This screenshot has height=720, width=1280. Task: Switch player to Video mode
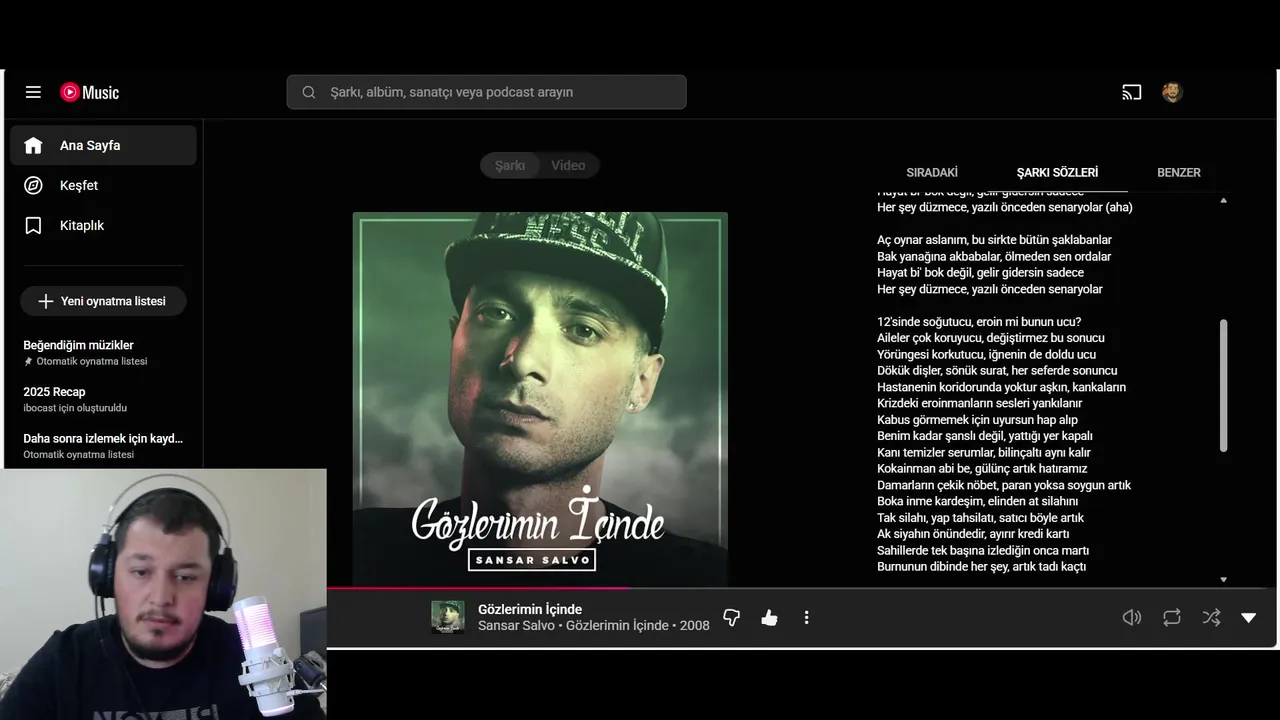click(x=568, y=165)
